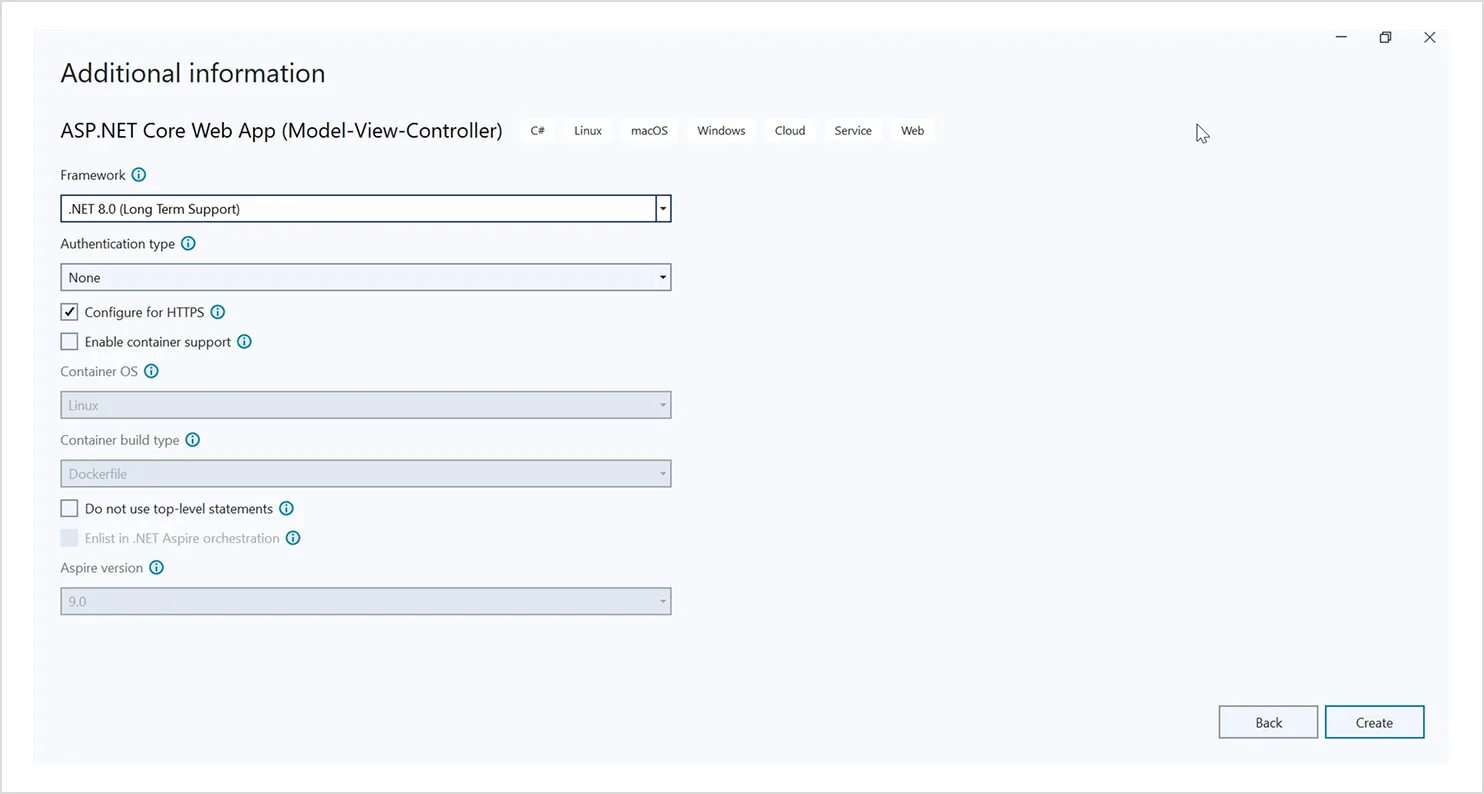Click the Aspire version info icon
Image resolution: width=1484 pixels, height=794 pixels.
click(156, 567)
